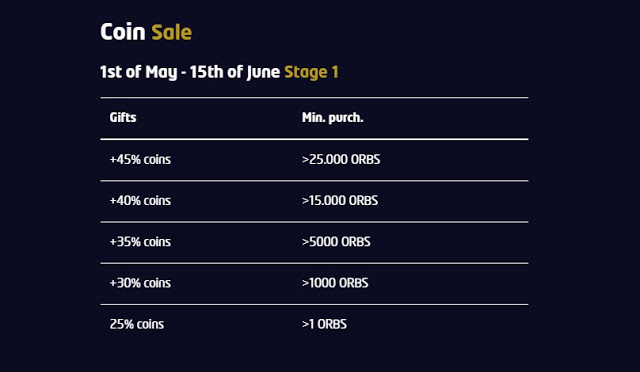Click the 'May' word in the date line
The image size is (640, 372).
coord(161,73)
